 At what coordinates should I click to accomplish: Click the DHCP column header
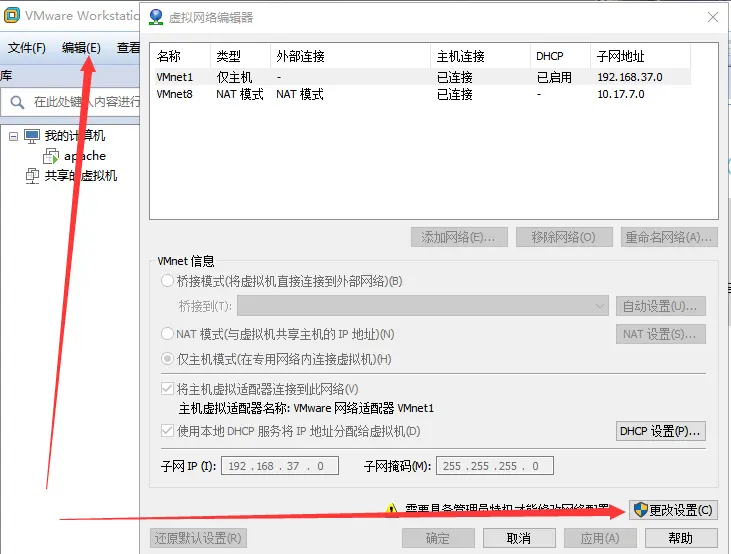[550, 56]
